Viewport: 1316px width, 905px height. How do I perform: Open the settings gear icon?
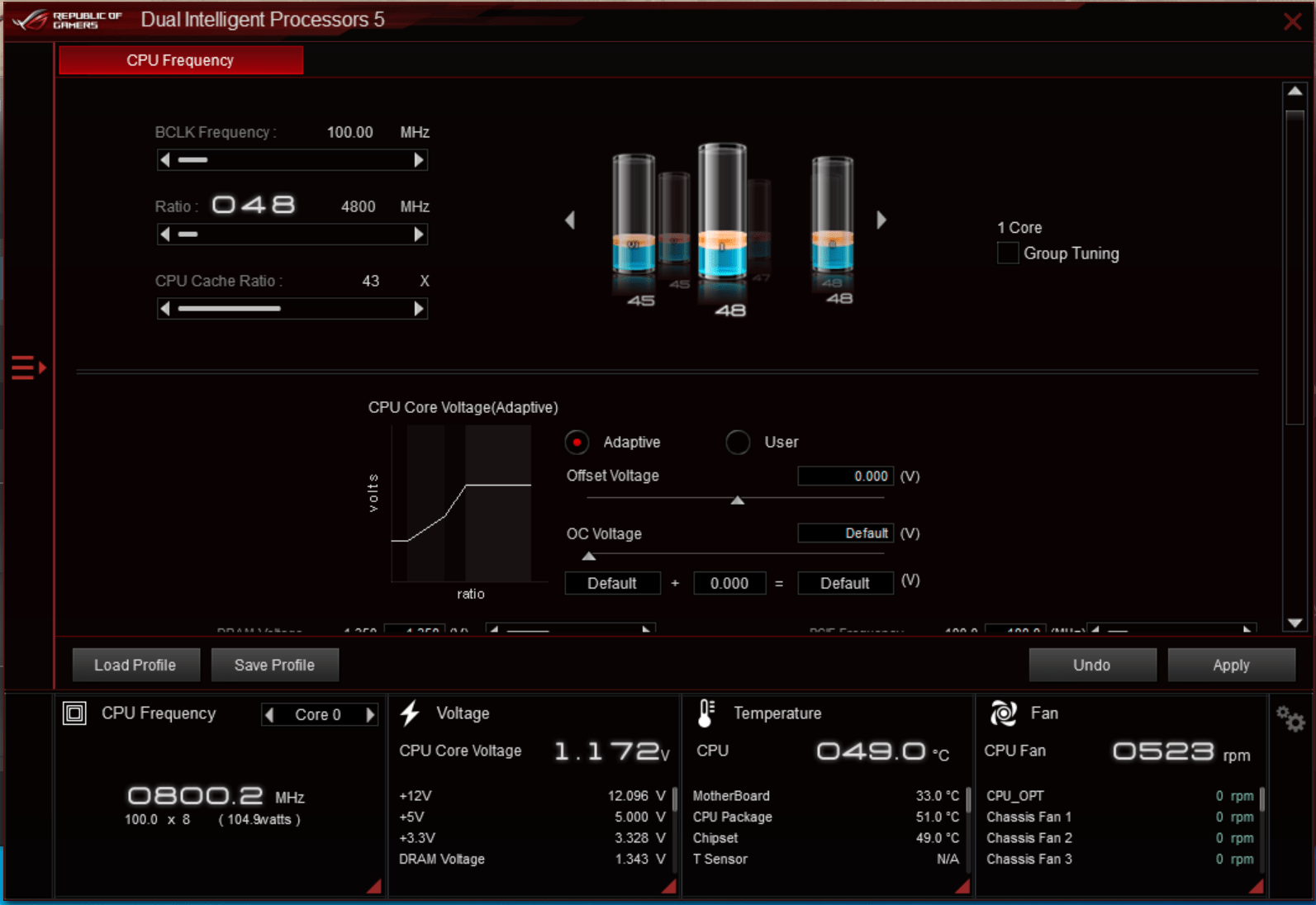pos(1290,718)
